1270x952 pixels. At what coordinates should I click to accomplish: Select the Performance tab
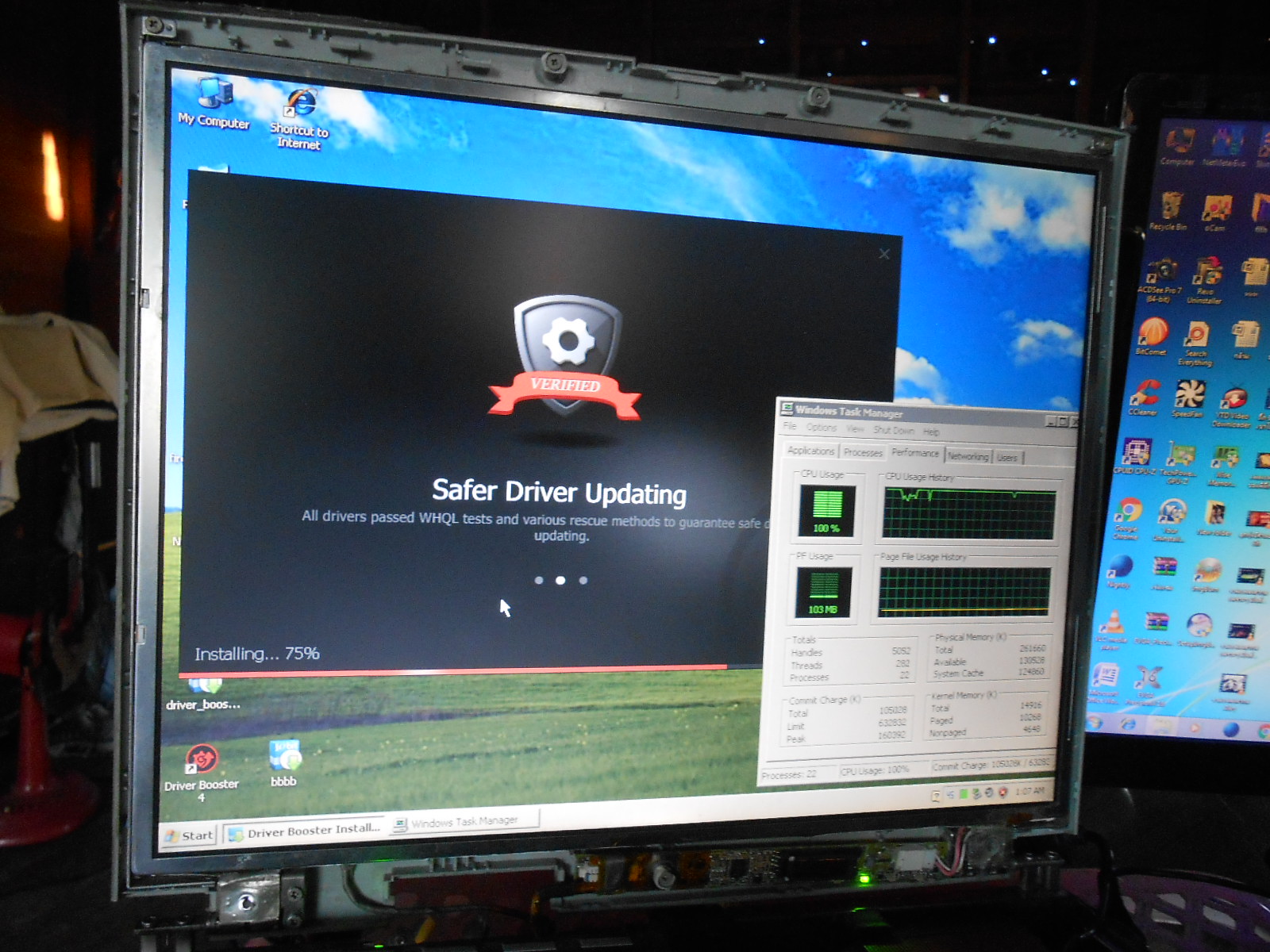(x=915, y=452)
